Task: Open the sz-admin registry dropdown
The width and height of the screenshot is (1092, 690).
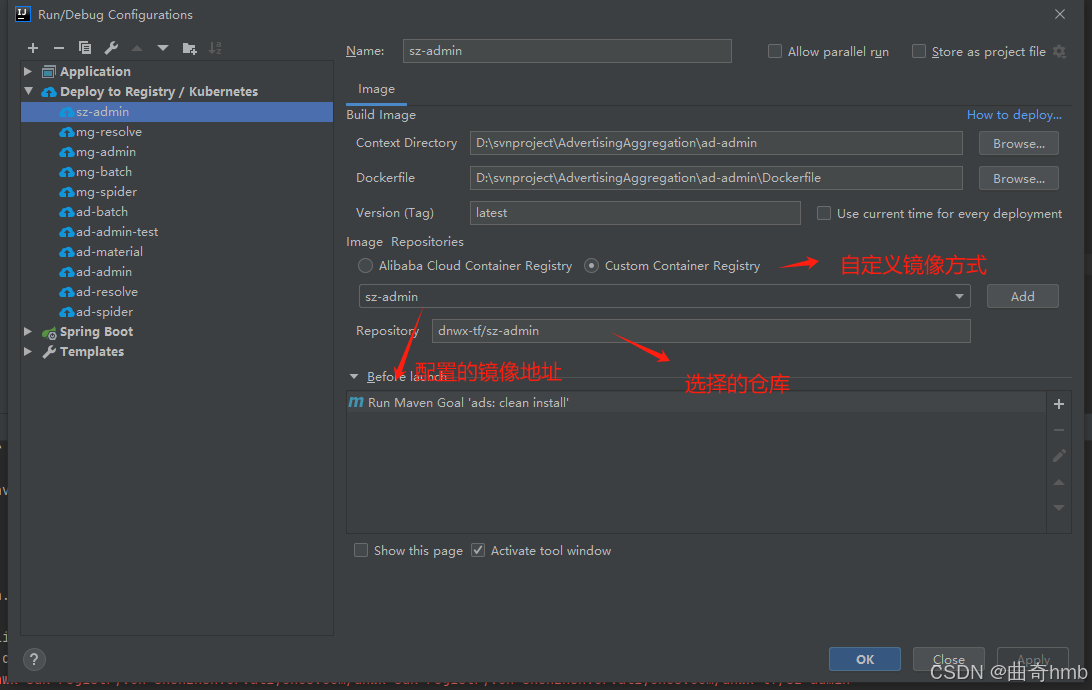Action: pyautogui.click(x=664, y=297)
